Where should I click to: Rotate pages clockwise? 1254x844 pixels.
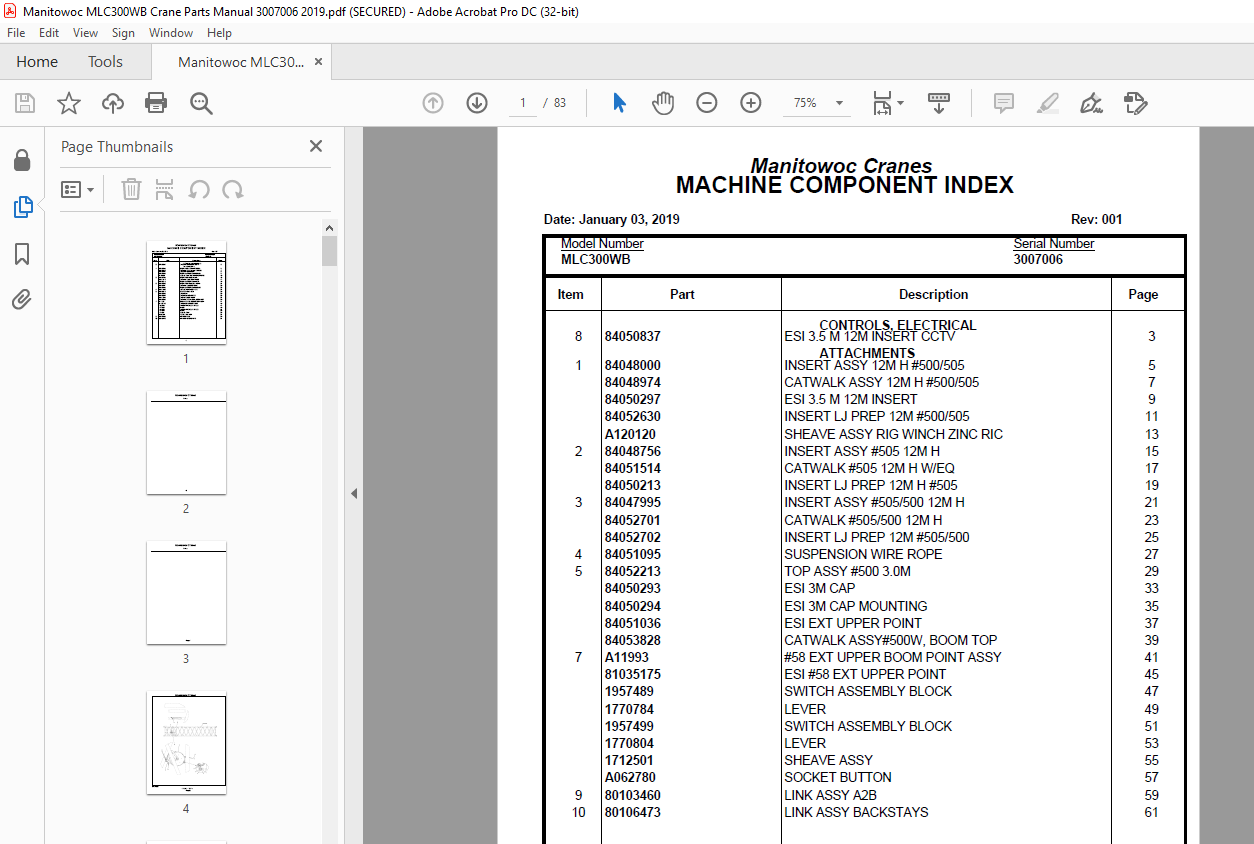click(x=233, y=189)
